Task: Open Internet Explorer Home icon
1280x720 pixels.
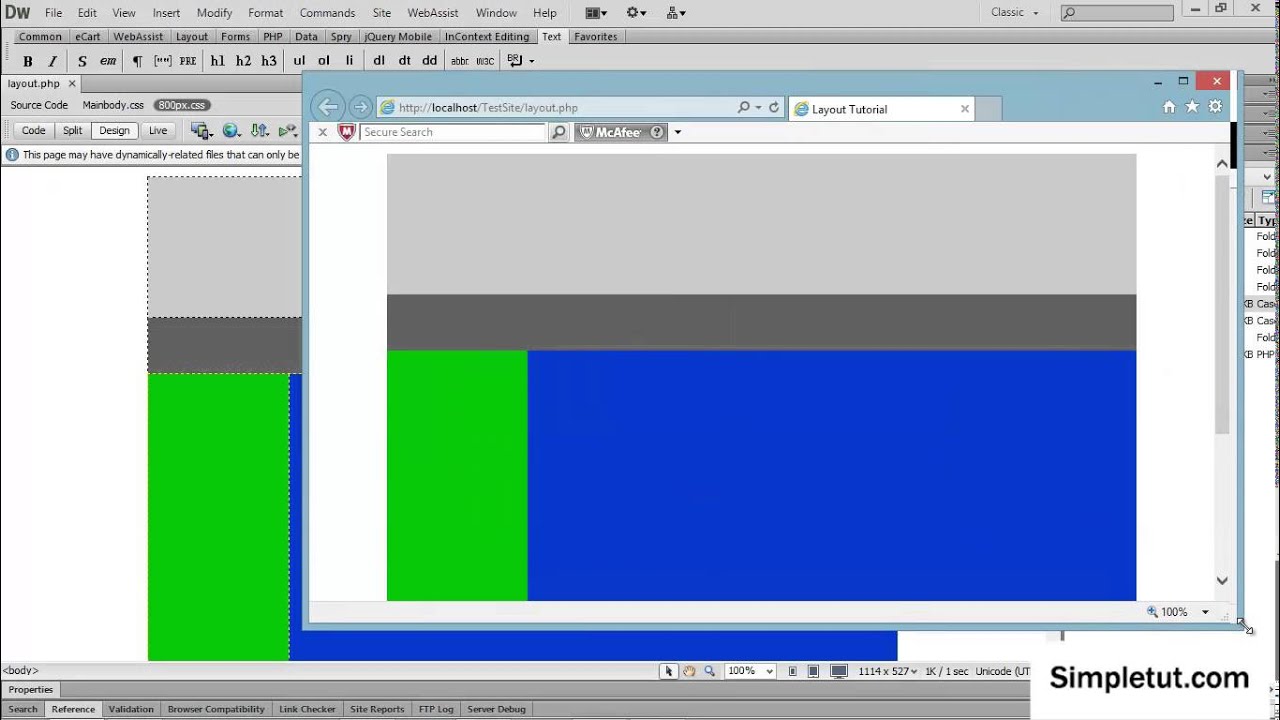Action: (x=1169, y=107)
